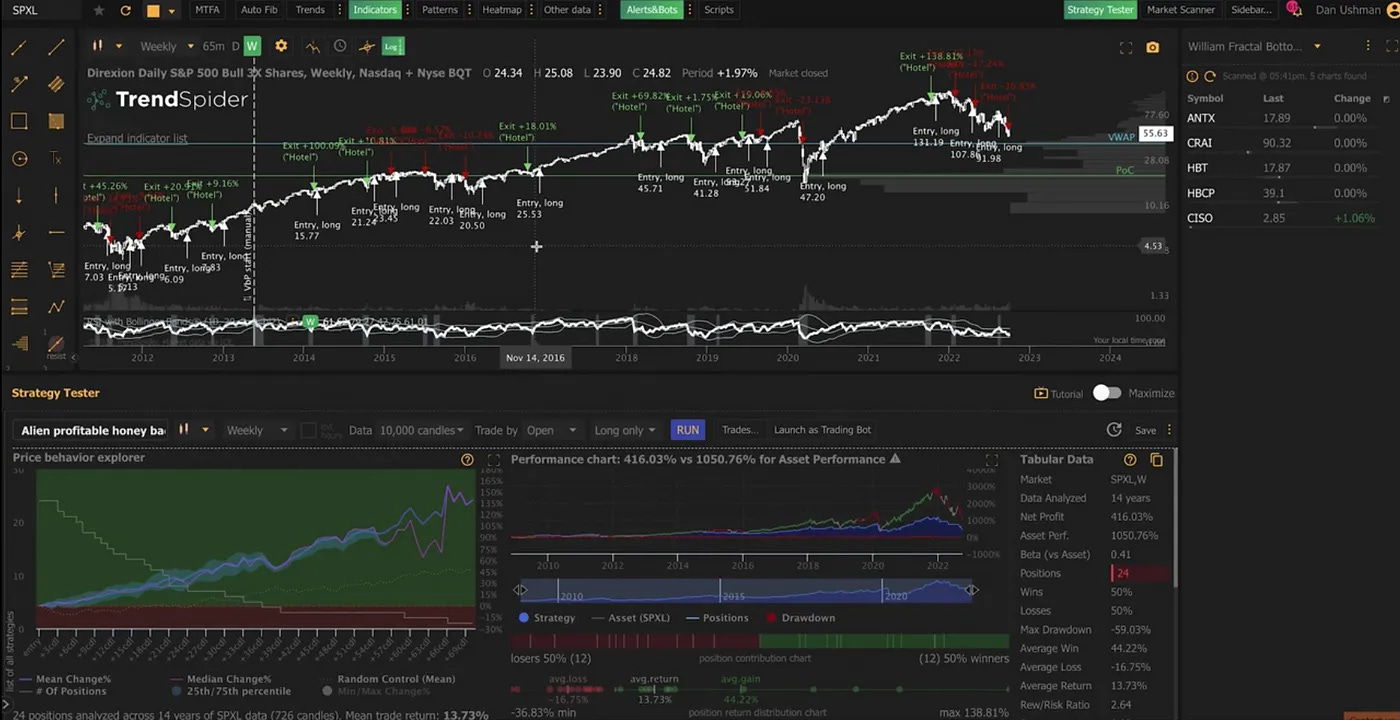1400x720 pixels.
Task: Toggle the Indicators overlay button
Action: 375,10
